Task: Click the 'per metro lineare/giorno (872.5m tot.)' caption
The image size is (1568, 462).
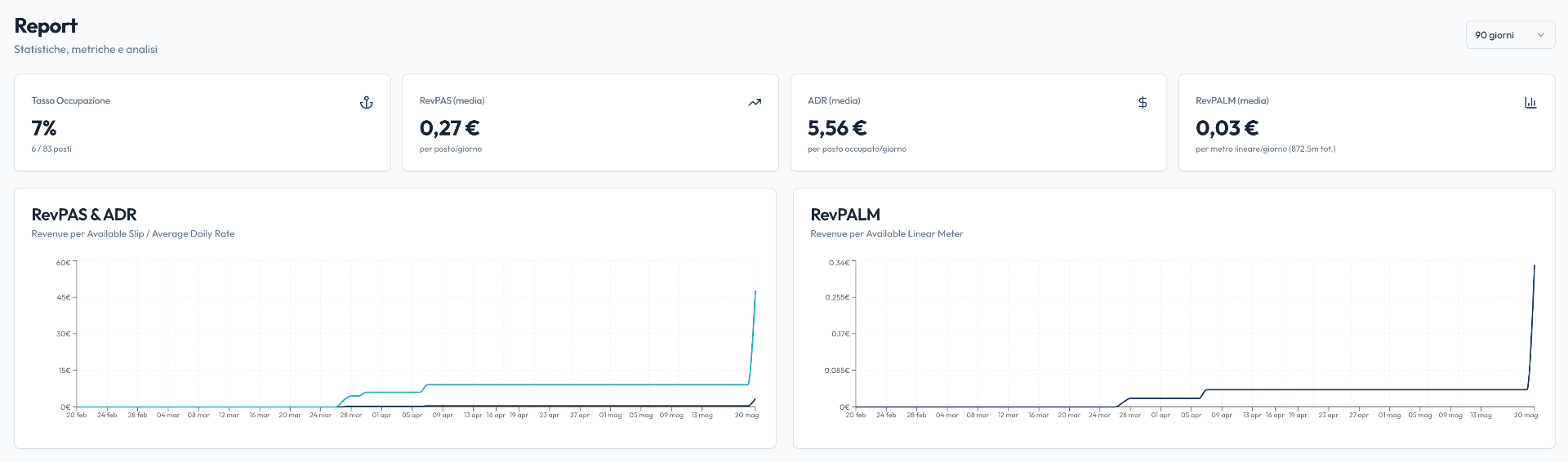Action: 1266,149
